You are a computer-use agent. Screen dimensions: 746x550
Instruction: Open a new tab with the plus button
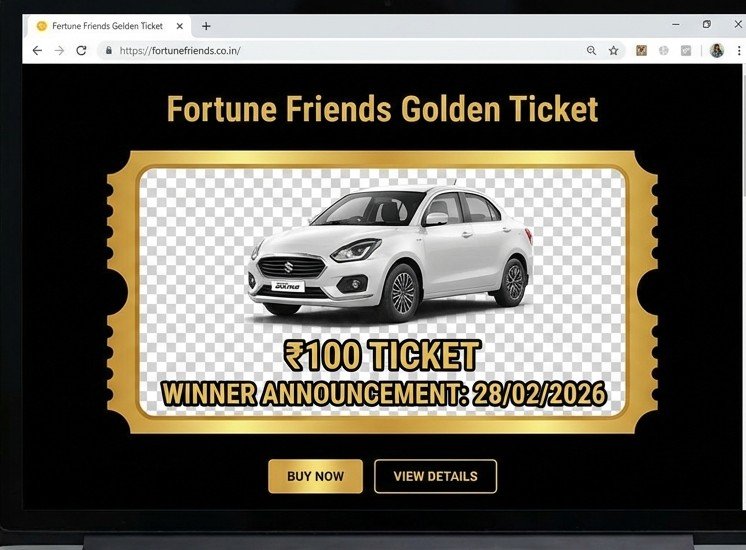tap(206, 26)
